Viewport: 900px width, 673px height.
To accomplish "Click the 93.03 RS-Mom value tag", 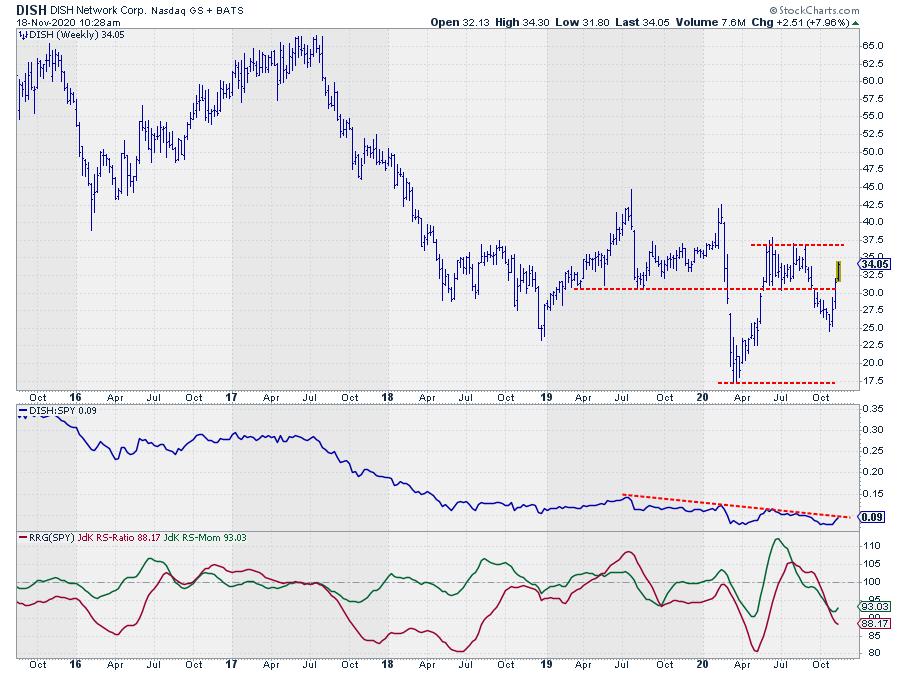I will [x=871, y=606].
